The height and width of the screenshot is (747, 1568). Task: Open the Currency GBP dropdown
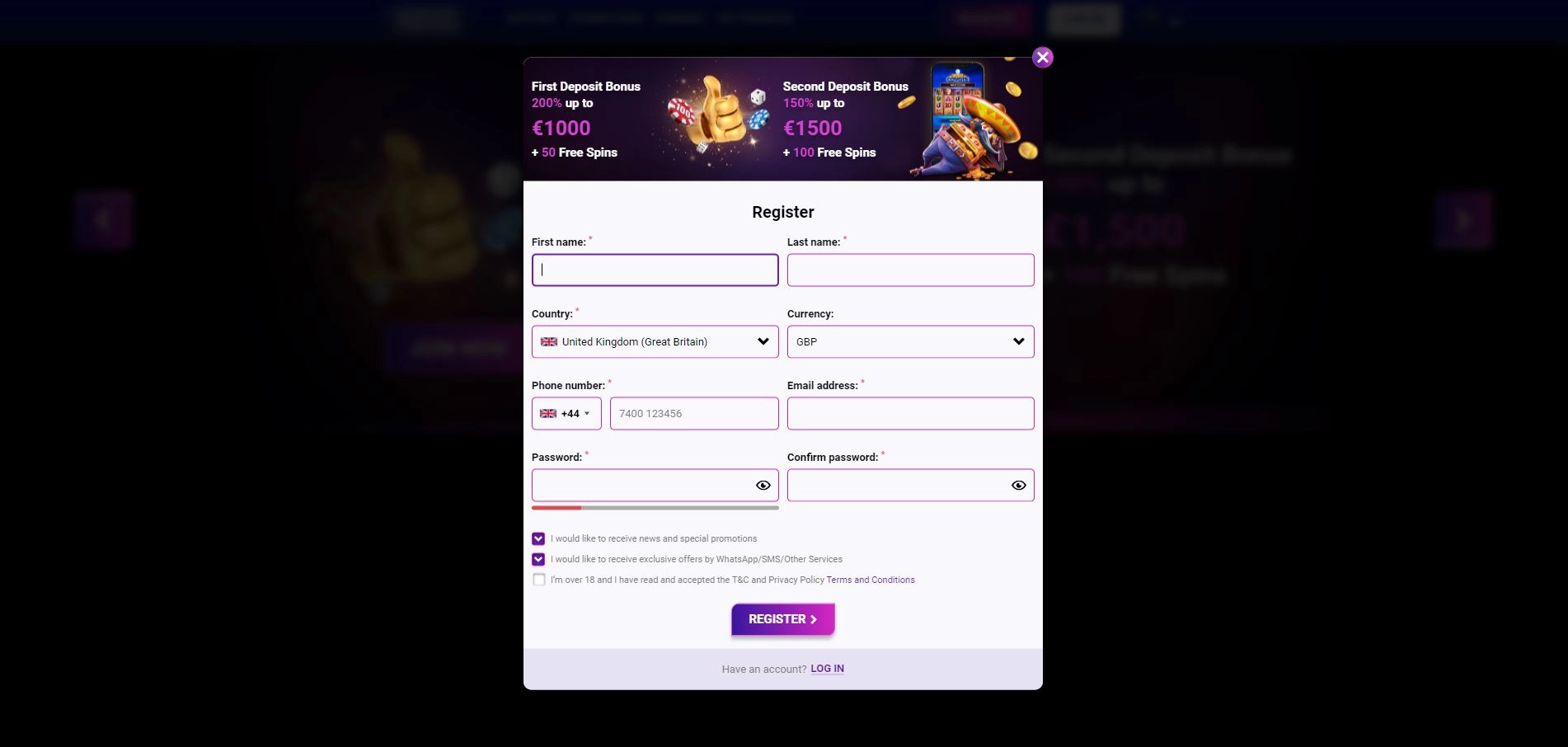[911, 341]
